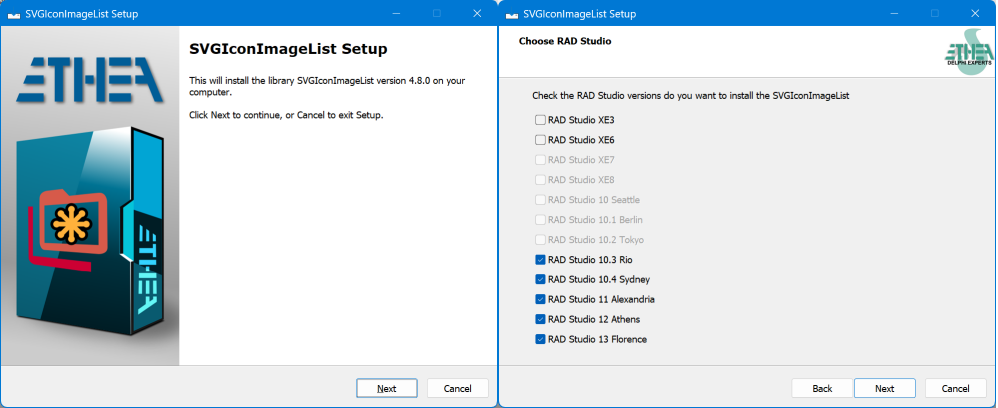
Task: Click the disabled maximize button of right window
Action: point(935,13)
